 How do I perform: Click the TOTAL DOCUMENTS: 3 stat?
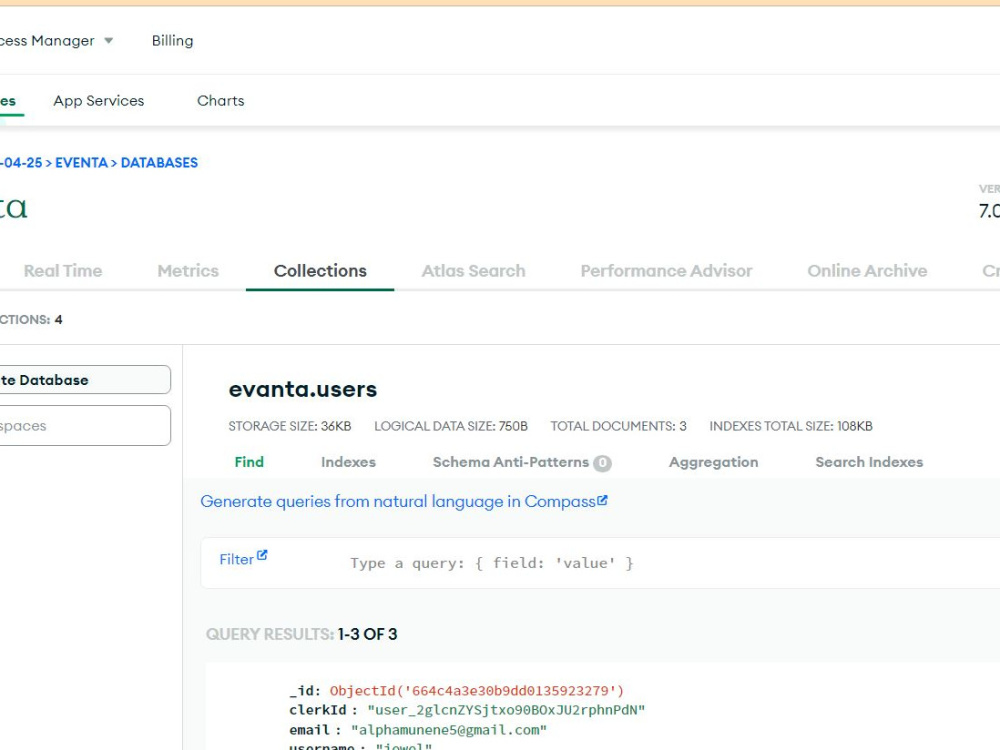(619, 426)
